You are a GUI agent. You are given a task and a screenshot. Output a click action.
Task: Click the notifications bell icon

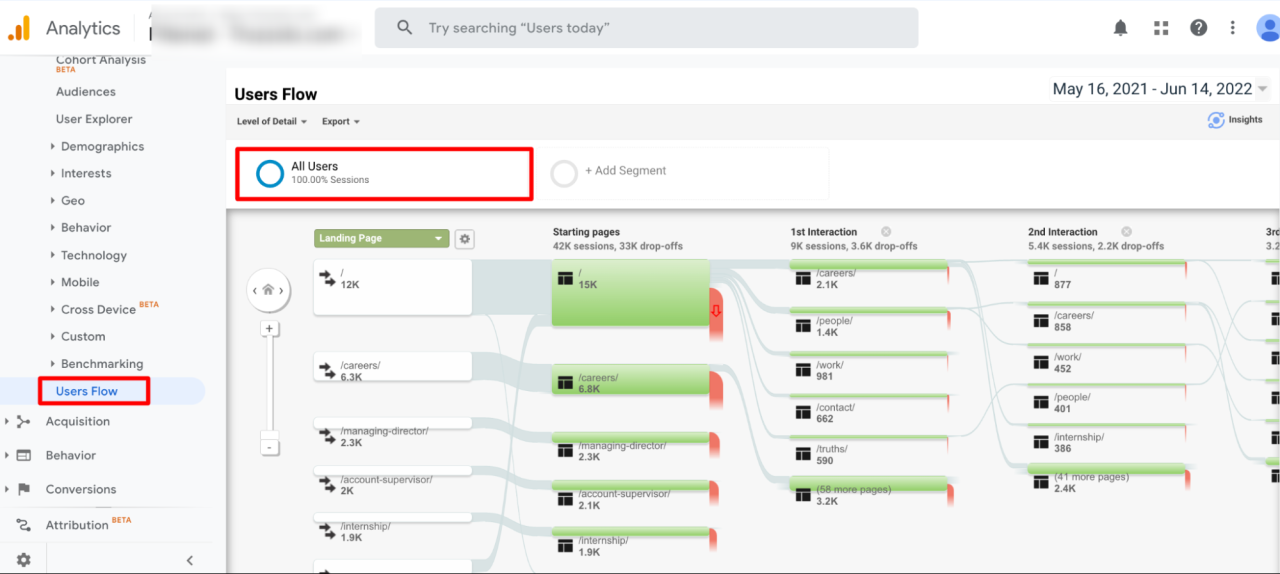[1121, 28]
